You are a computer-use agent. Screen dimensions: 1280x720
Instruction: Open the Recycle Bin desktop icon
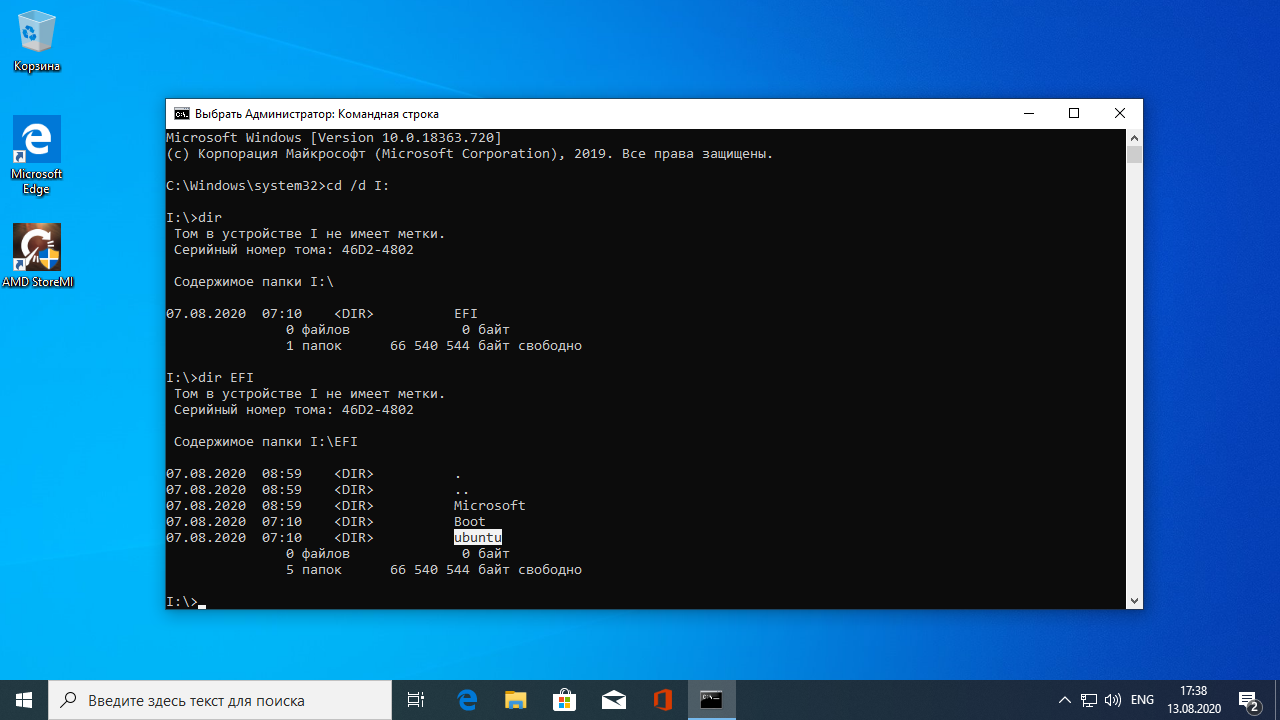[37, 41]
